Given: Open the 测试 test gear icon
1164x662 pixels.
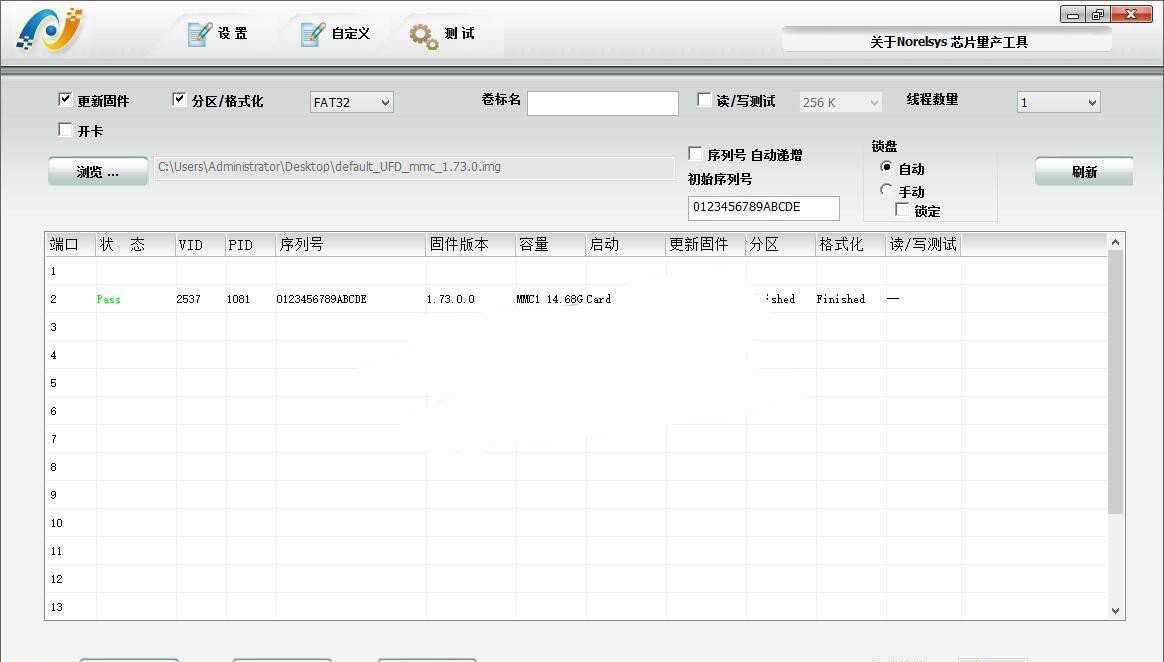Looking at the screenshot, I should [424, 35].
